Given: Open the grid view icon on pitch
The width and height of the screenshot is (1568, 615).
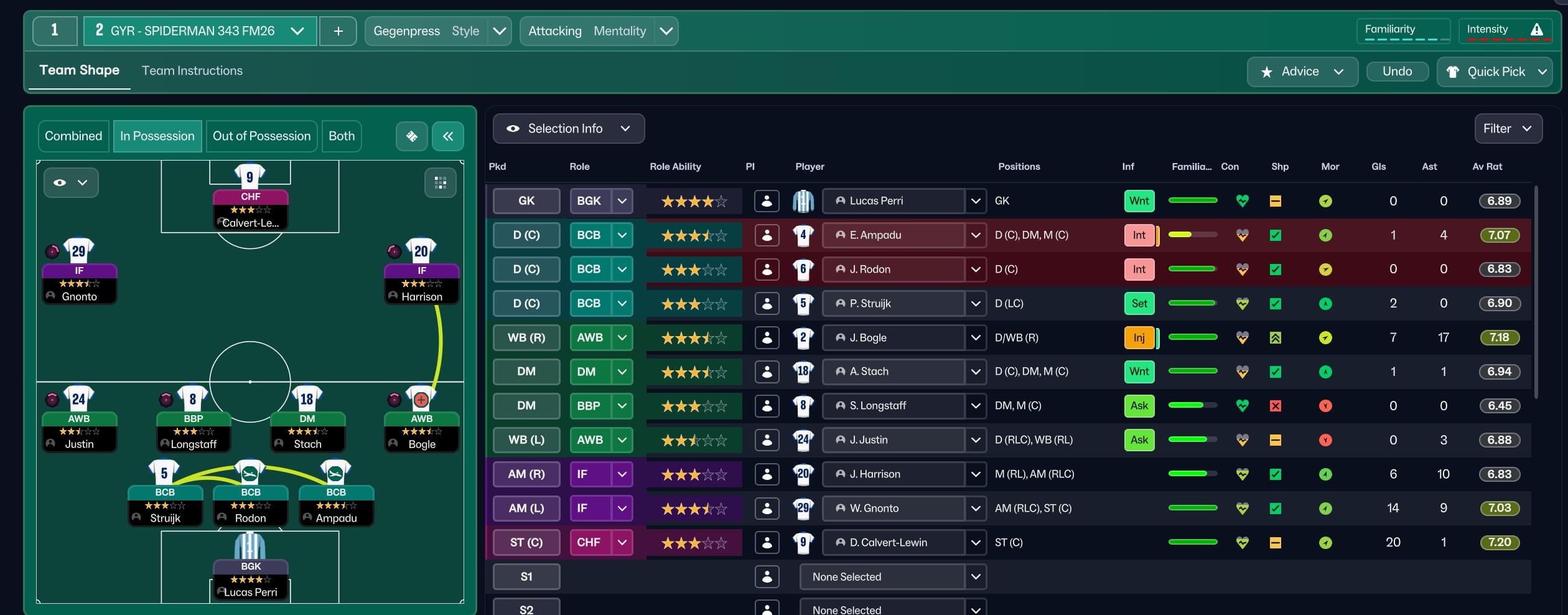Looking at the screenshot, I should [440, 182].
